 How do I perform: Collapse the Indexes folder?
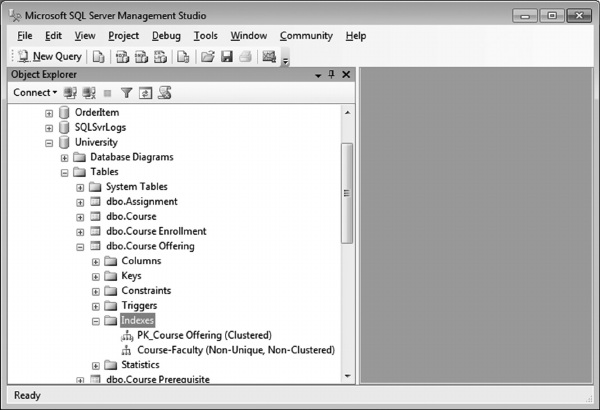[x=96, y=322]
